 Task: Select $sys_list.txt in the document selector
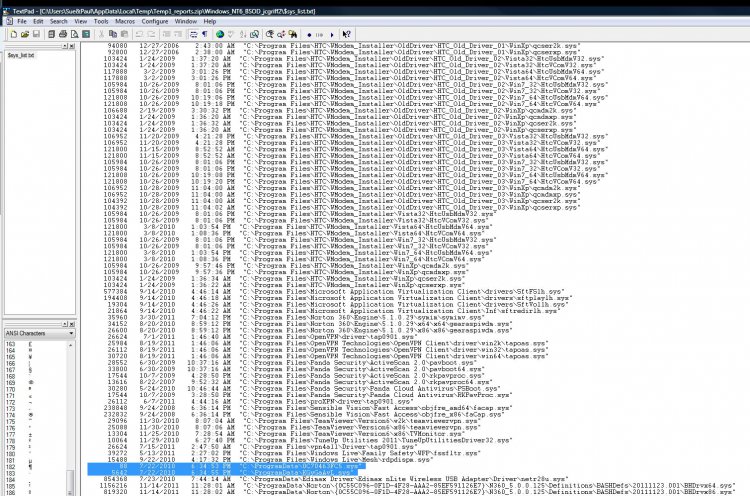[x=21, y=55]
